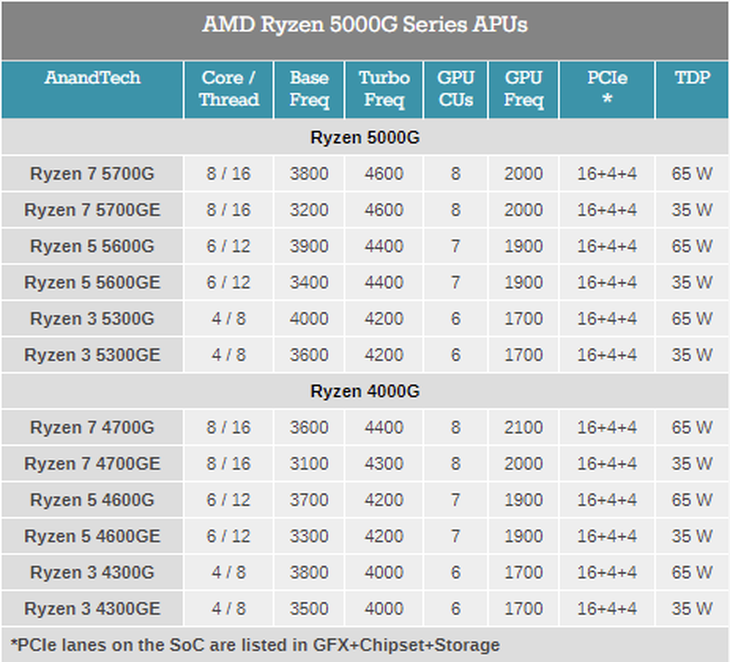Image resolution: width=730 pixels, height=662 pixels.
Task: Click turbo frequency 4600 for Ryzen 7 5700G
Action: coord(384,174)
